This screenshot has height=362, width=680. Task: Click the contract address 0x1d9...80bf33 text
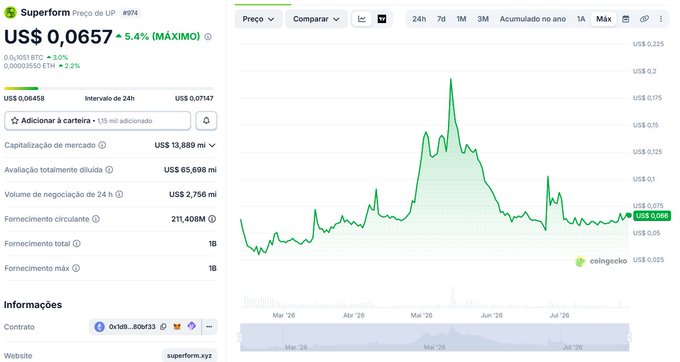pyautogui.click(x=132, y=327)
